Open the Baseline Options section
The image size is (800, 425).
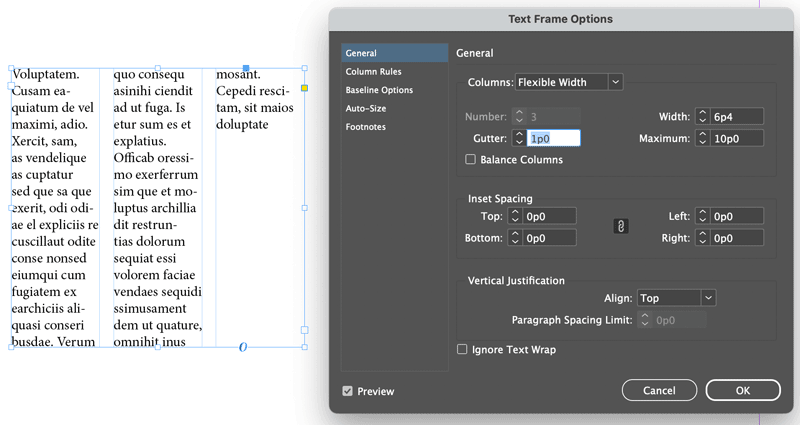[x=379, y=90]
